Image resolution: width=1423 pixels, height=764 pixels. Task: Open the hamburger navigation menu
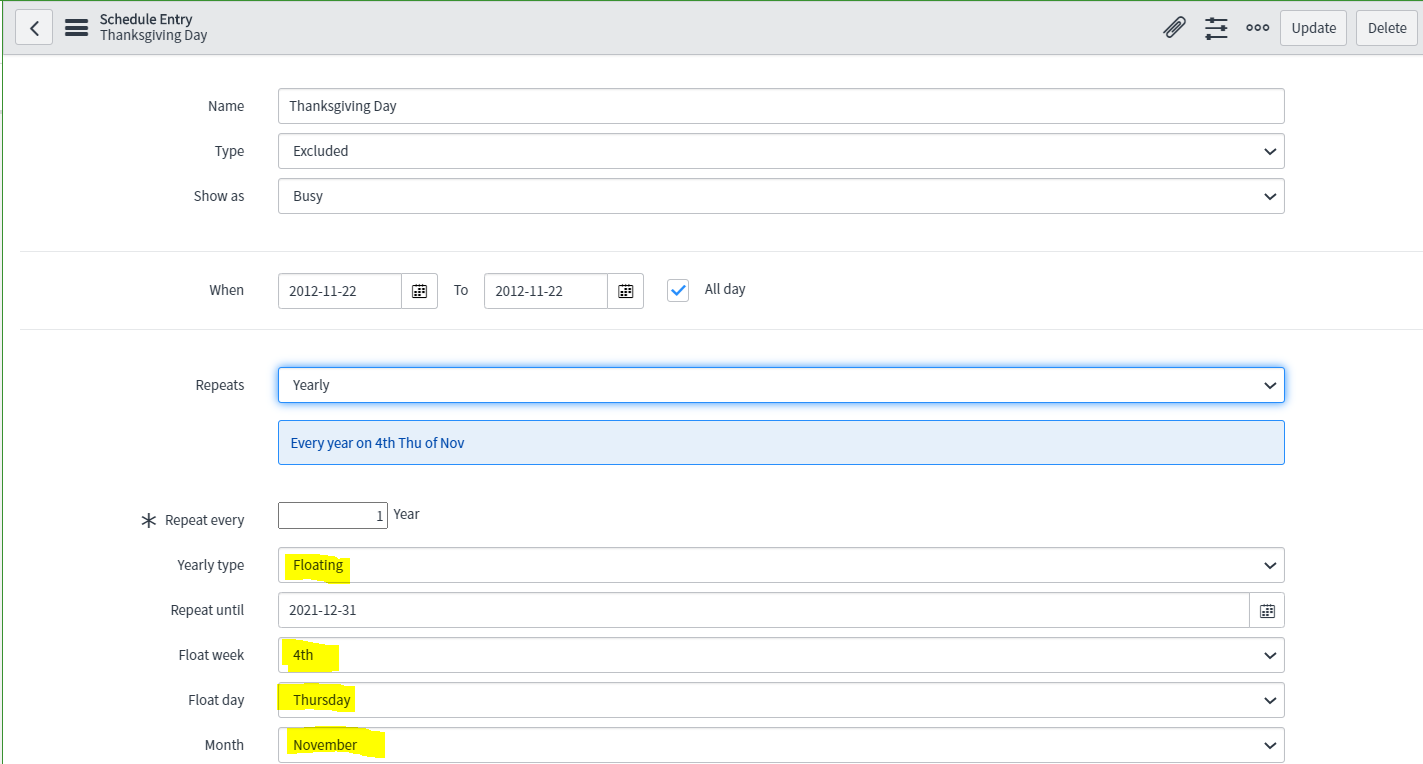[x=76, y=27]
